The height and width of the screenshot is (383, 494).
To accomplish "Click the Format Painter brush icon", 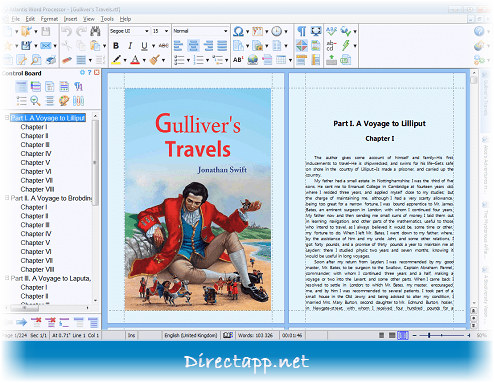I will pos(154,60).
